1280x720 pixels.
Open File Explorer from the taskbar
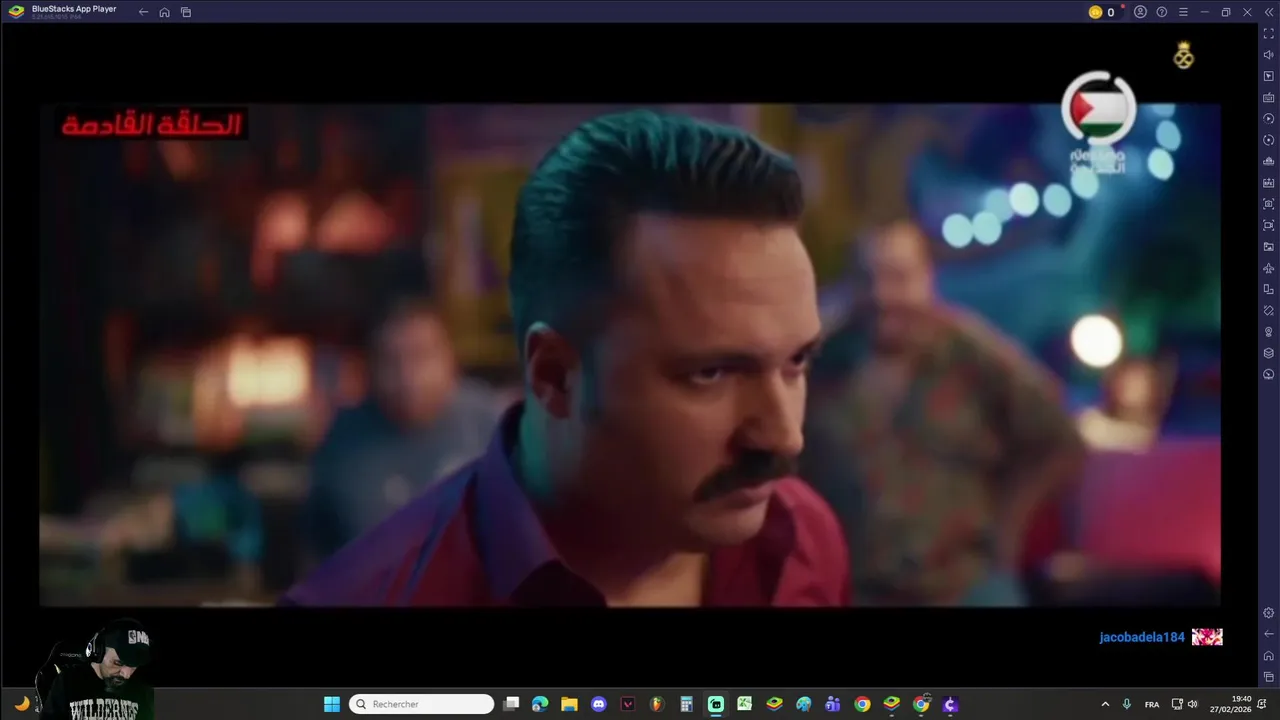coord(569,704)
